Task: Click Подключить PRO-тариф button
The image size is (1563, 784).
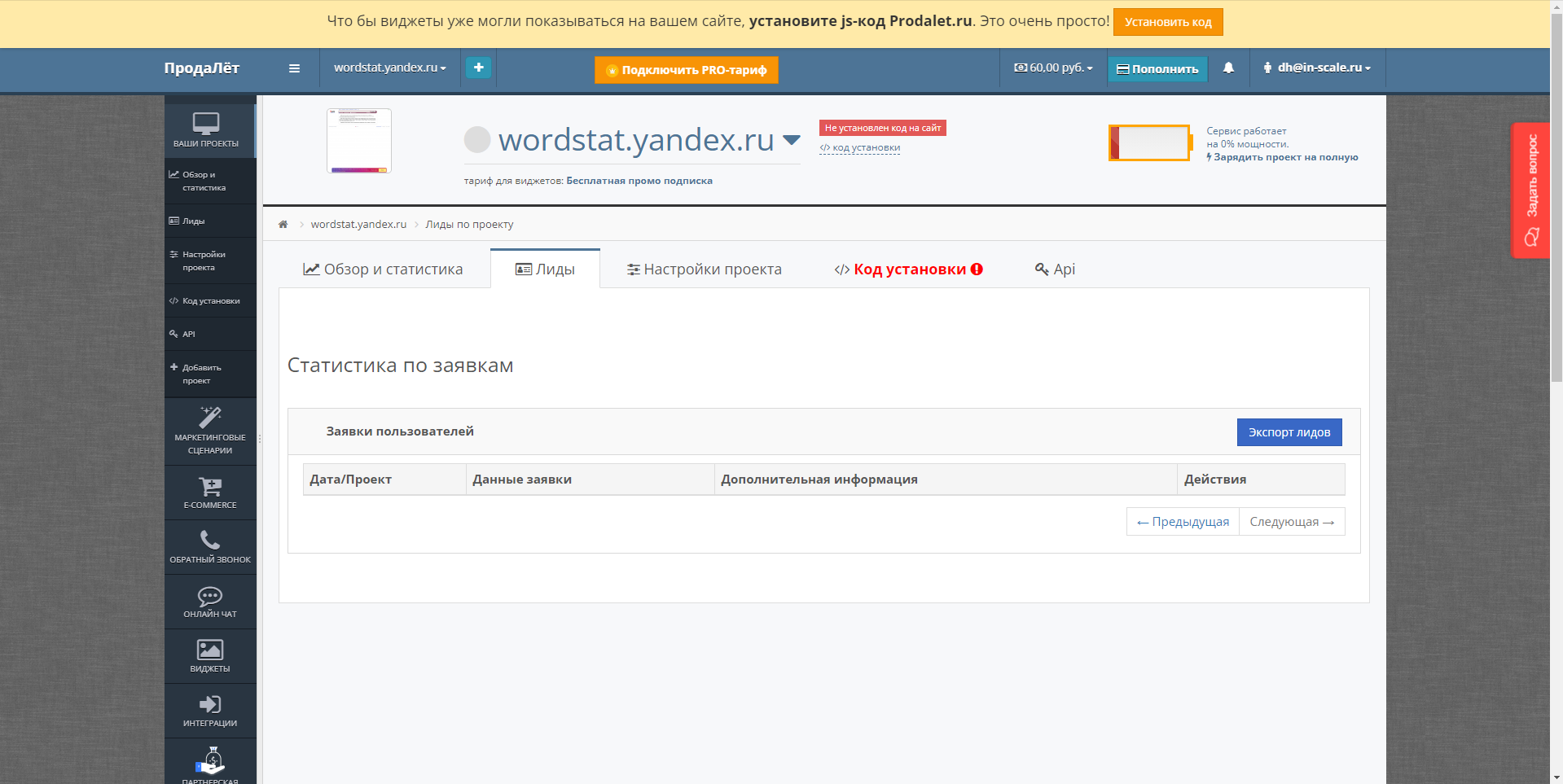Action: (x=686, y=70)
